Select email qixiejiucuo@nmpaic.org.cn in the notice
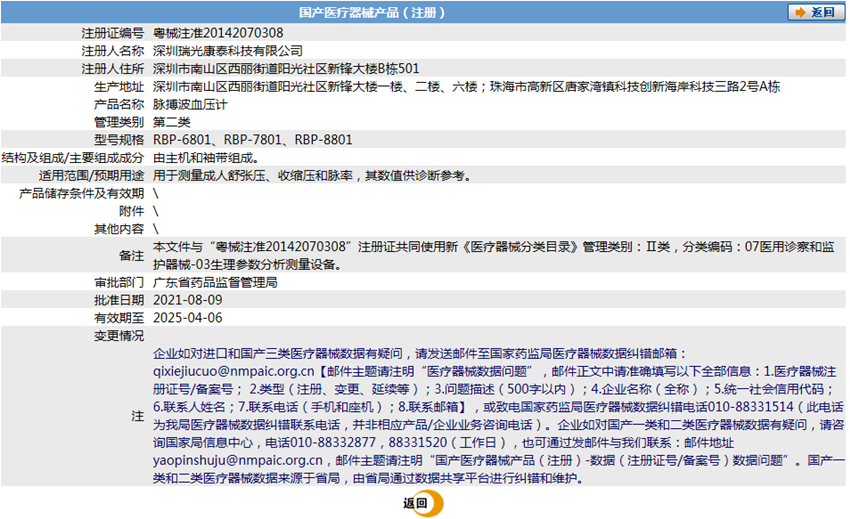 click(x=234, y=371)
